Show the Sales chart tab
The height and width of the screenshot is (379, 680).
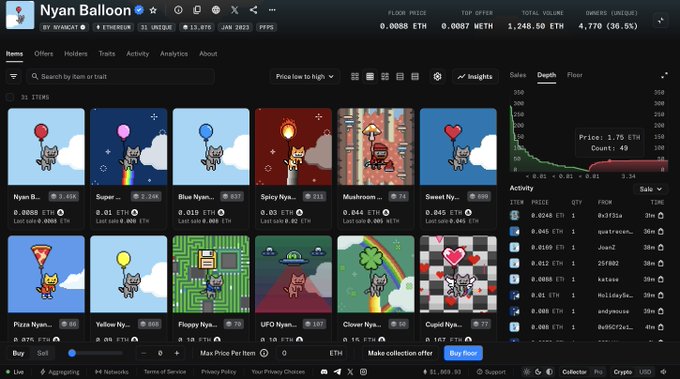click(x=518, y=75)
